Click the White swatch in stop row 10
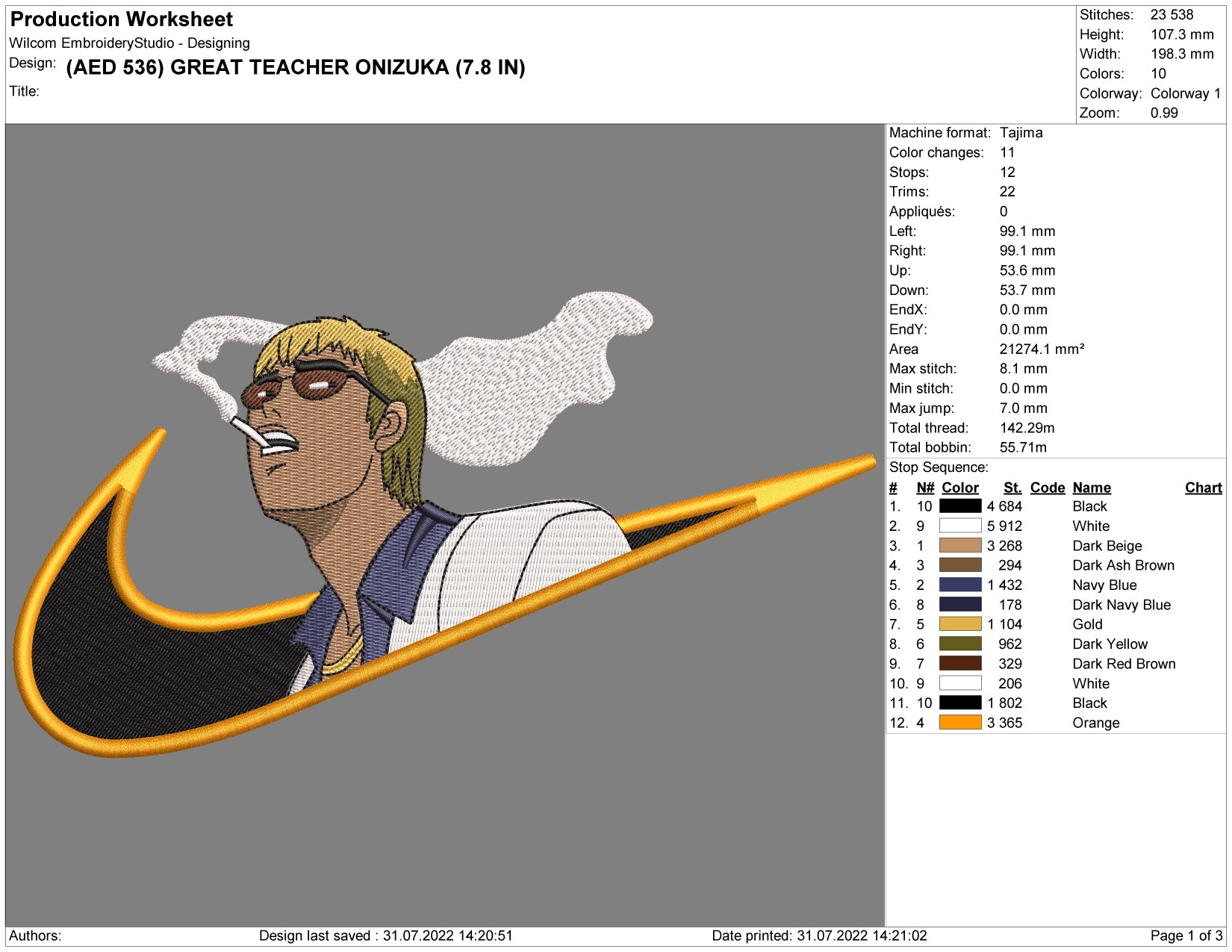 [960, 683]
